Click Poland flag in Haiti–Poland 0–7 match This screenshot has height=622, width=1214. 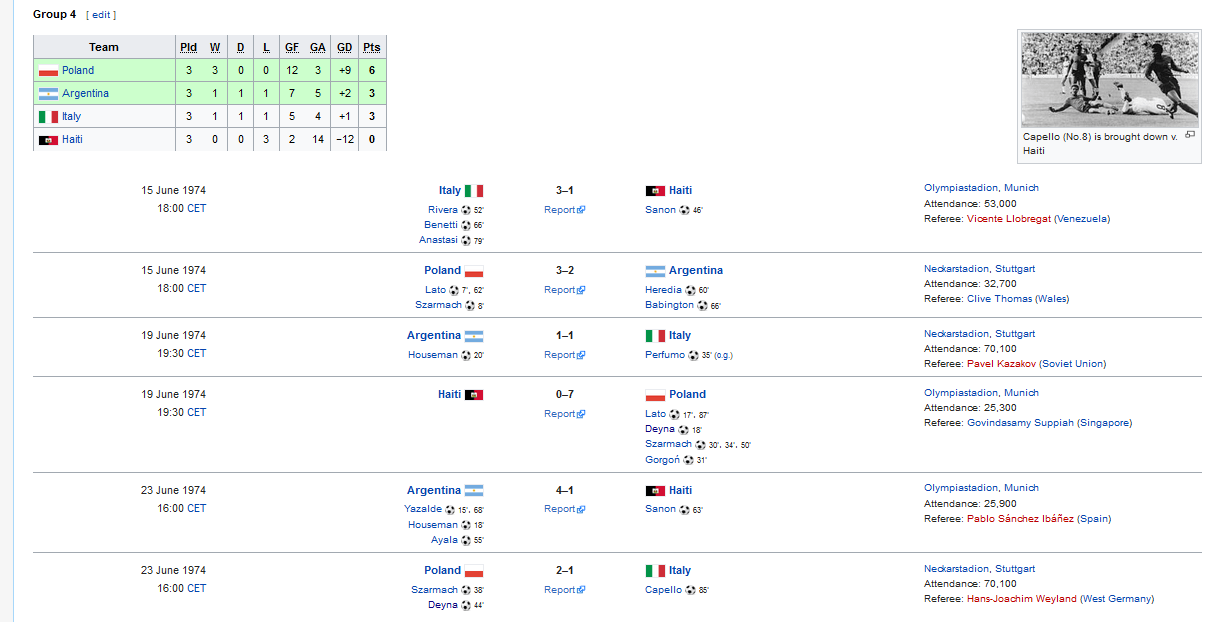[656, 395]
